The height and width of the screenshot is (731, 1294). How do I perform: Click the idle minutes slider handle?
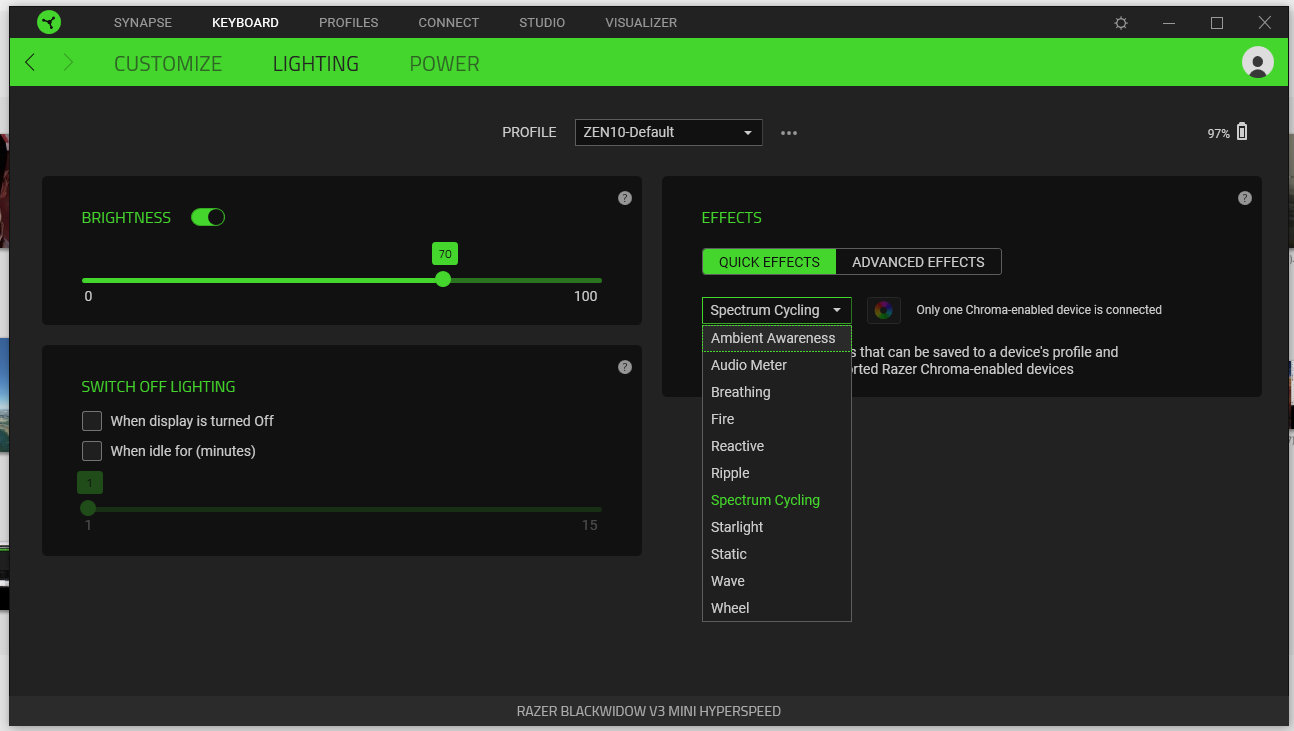(x=88, y=508)
